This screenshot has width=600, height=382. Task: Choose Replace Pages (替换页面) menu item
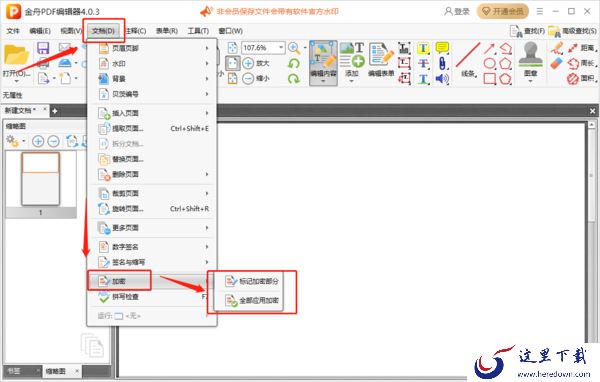[x=152, y=159]
